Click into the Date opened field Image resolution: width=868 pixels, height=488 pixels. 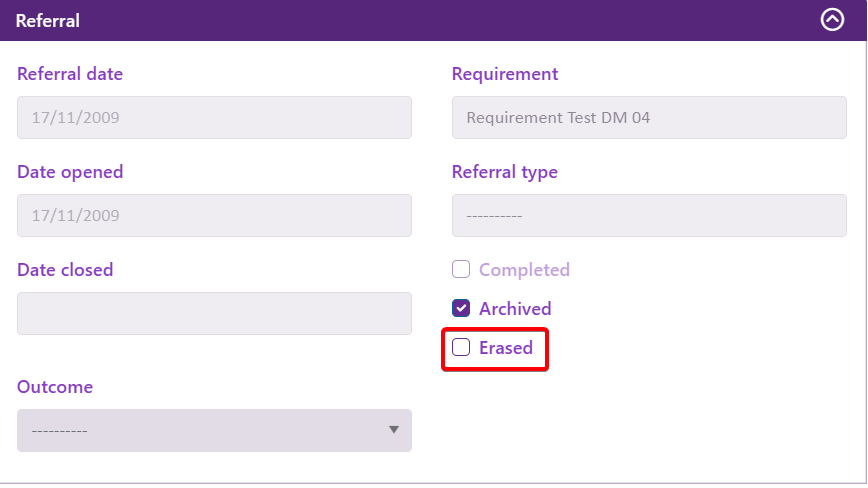[214, 215]
